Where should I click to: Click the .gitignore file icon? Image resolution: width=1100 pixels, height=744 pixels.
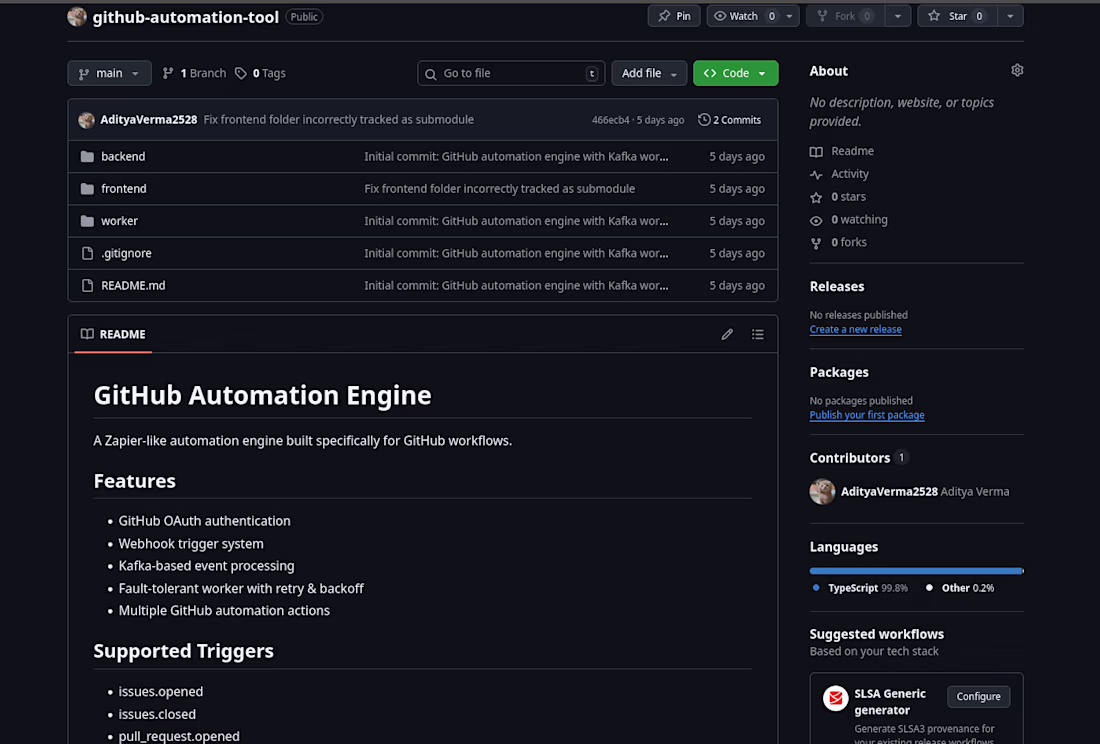[87, 253]
